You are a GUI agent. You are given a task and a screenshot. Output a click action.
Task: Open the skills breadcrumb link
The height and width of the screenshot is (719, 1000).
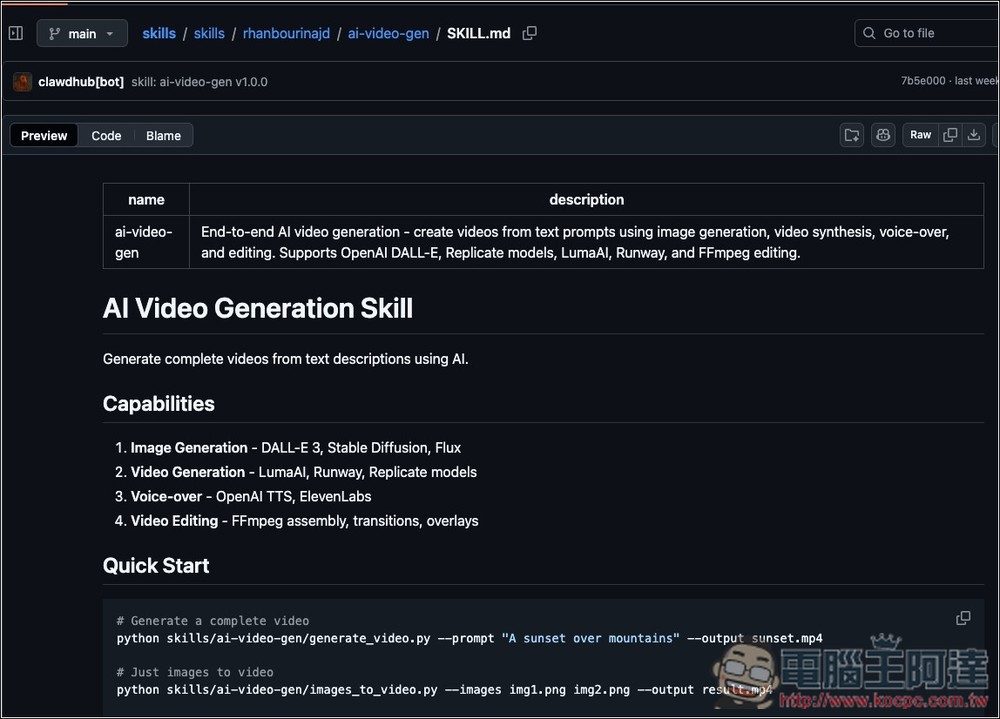(159, 33)
